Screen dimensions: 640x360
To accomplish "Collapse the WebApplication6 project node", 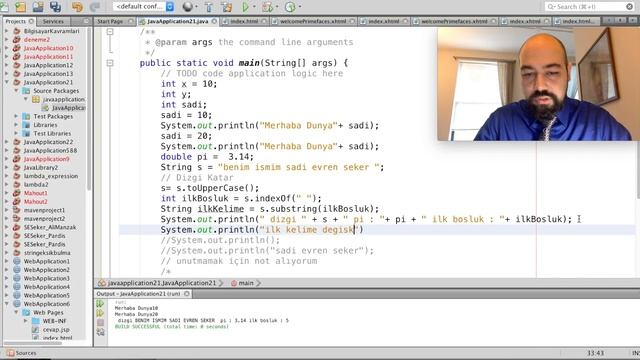I will pos(7,304).
